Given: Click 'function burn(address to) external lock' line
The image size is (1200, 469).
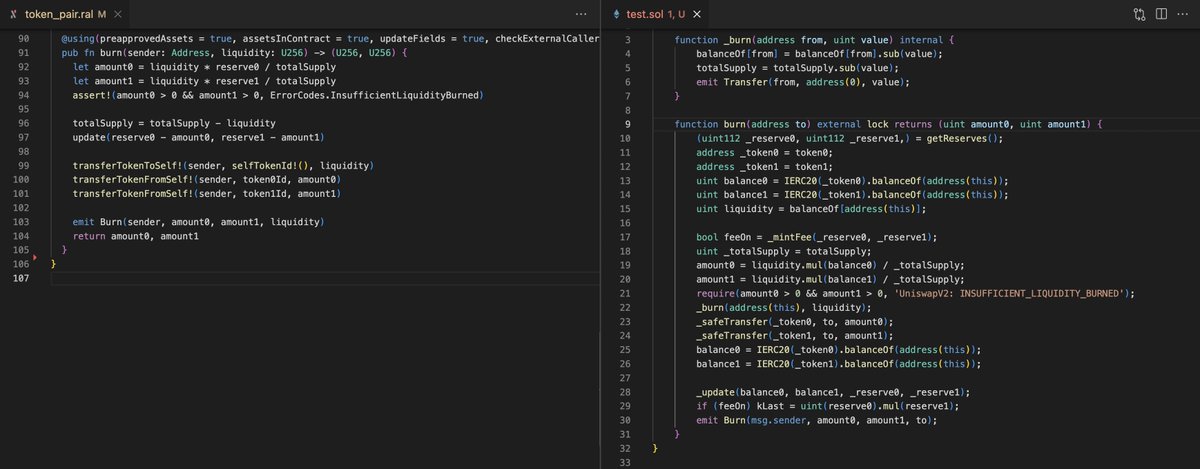Looking at the screenshot, I should coord(887,123).
